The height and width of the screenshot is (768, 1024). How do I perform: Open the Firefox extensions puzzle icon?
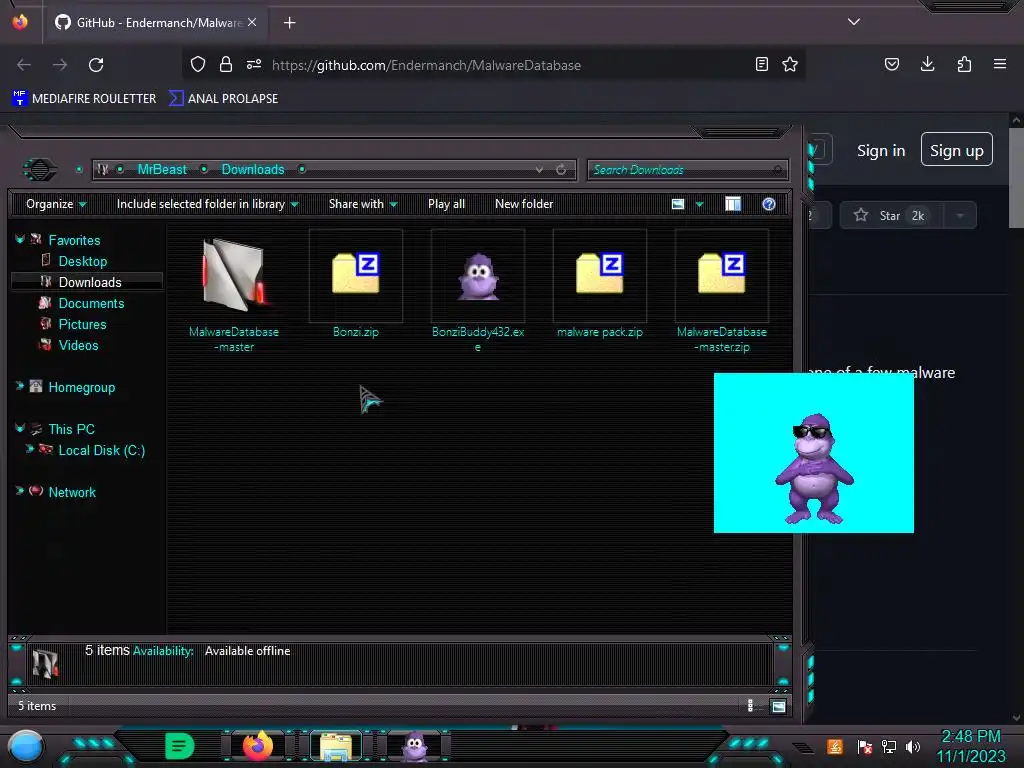click(964, 64)
